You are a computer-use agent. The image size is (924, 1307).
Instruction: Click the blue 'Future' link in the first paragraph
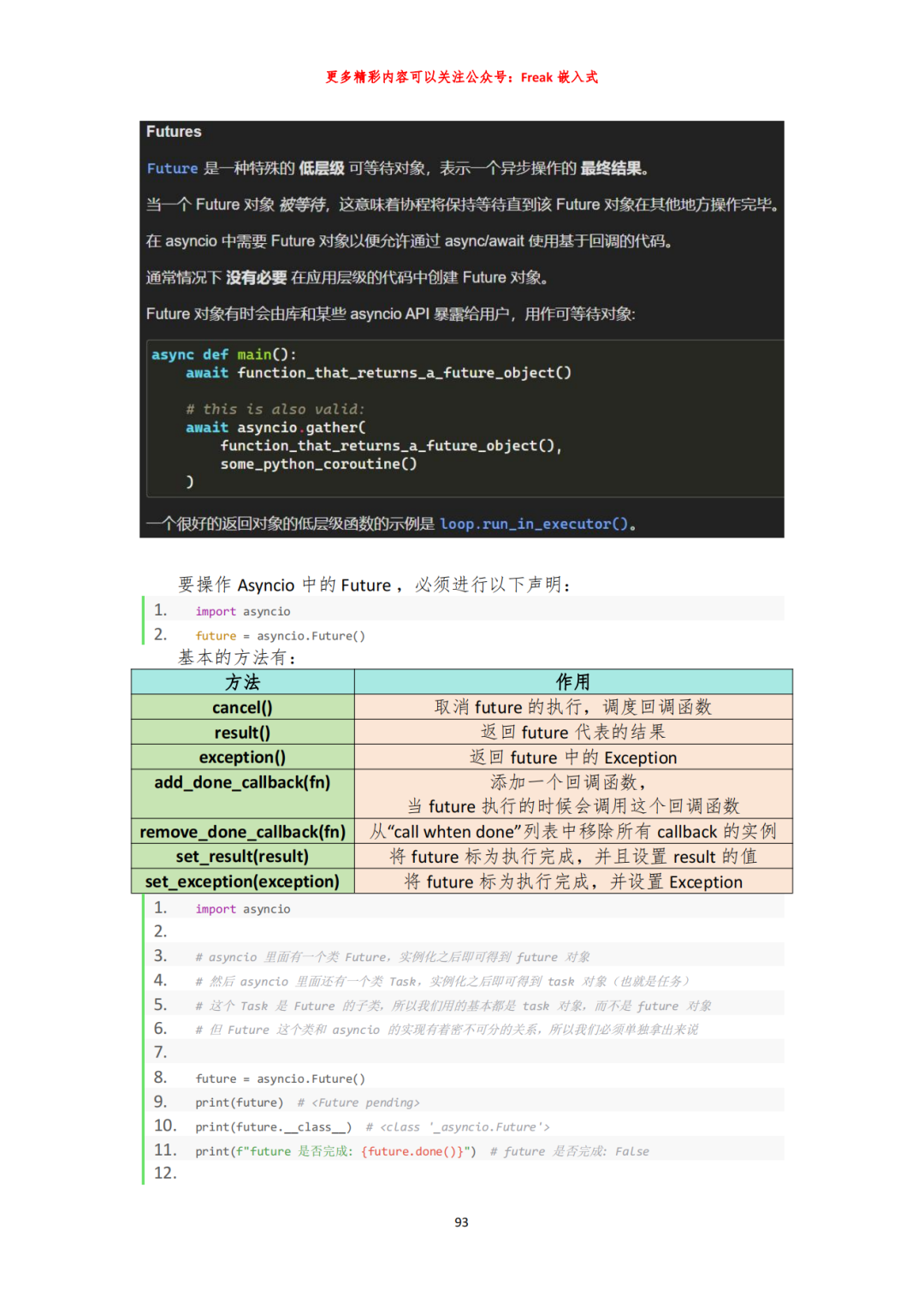(x=172, y=169)
